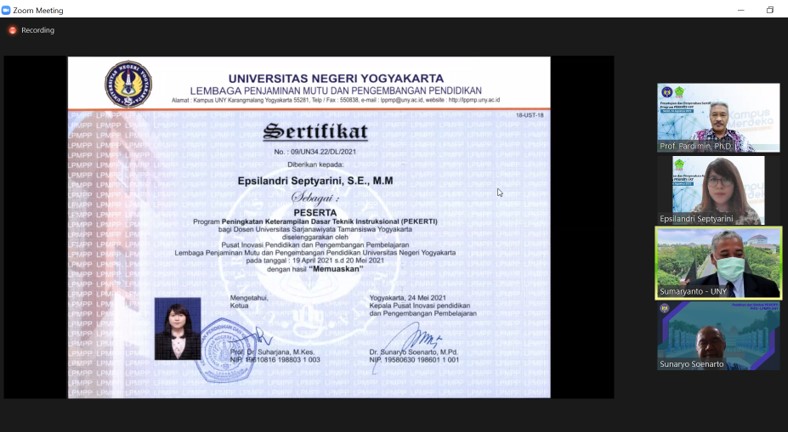Click the PESERTA label on certificate
The width and height of the screenshot is (788, 432).
coord(315,212)
